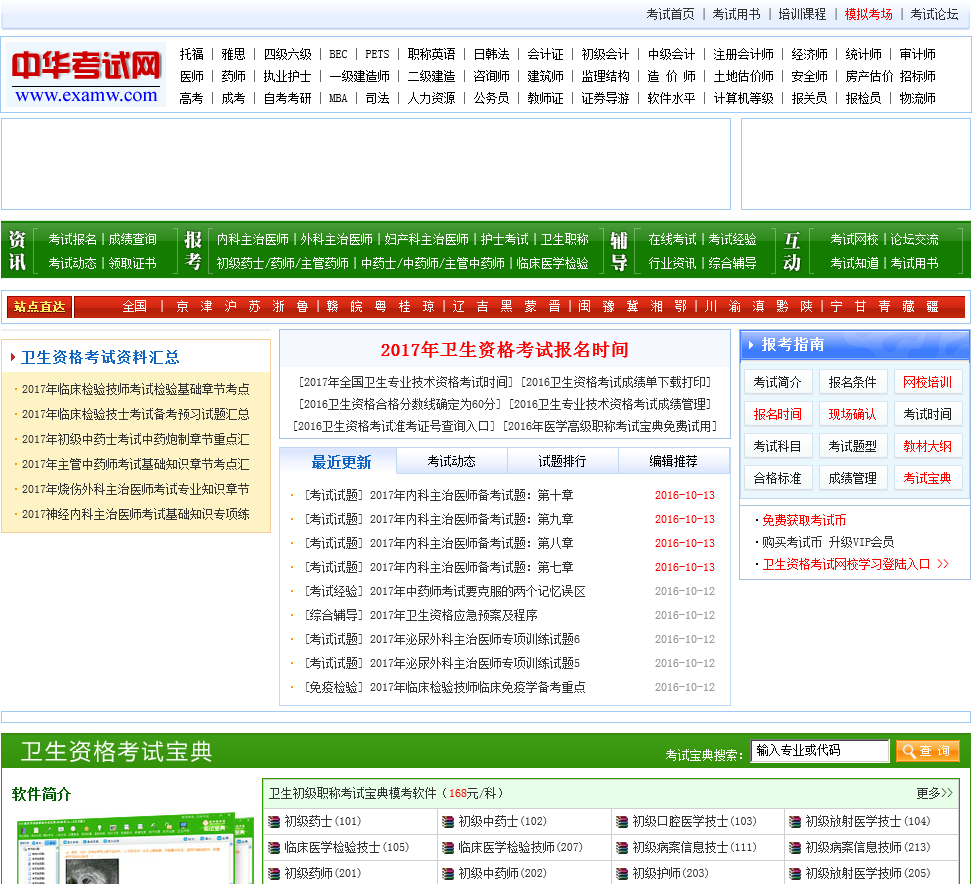Click the book icon beside 初级口腔医学技士 (103)
Screen dimensions: 972x884
click(622, 822)
